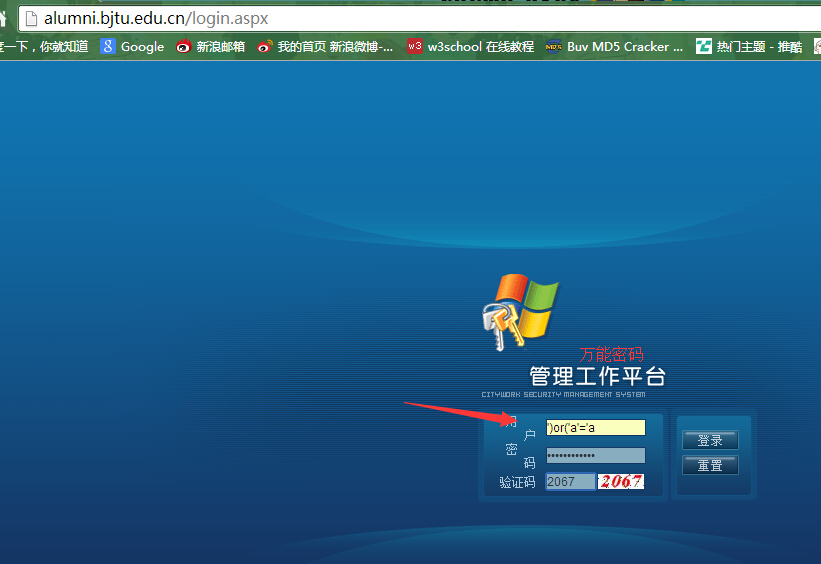Viewport: 821px width, 564px height.
Task: Click the 重置 reset button
Action: (711, 465)
